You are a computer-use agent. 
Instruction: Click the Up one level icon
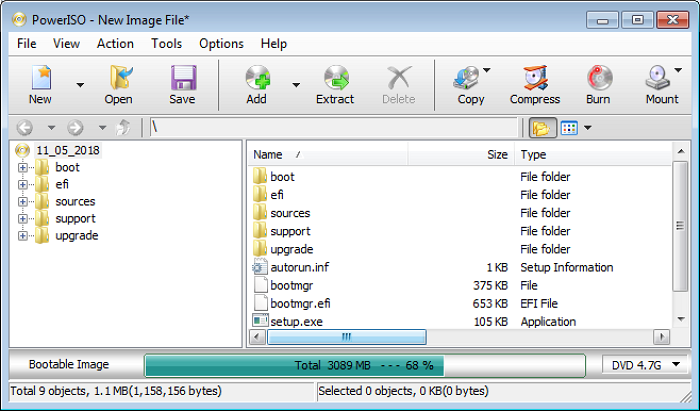coord(124,128)
